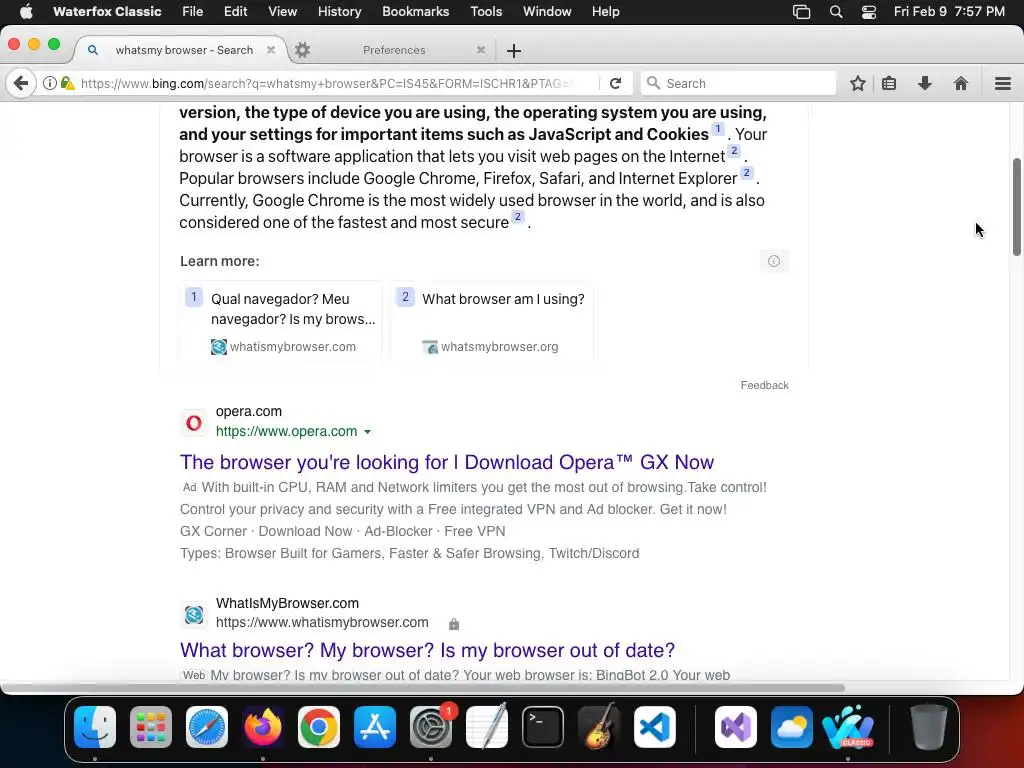Click the Search box in the toolbar
Viewport: 1024px width, 768px height.
tap(739, 83)
